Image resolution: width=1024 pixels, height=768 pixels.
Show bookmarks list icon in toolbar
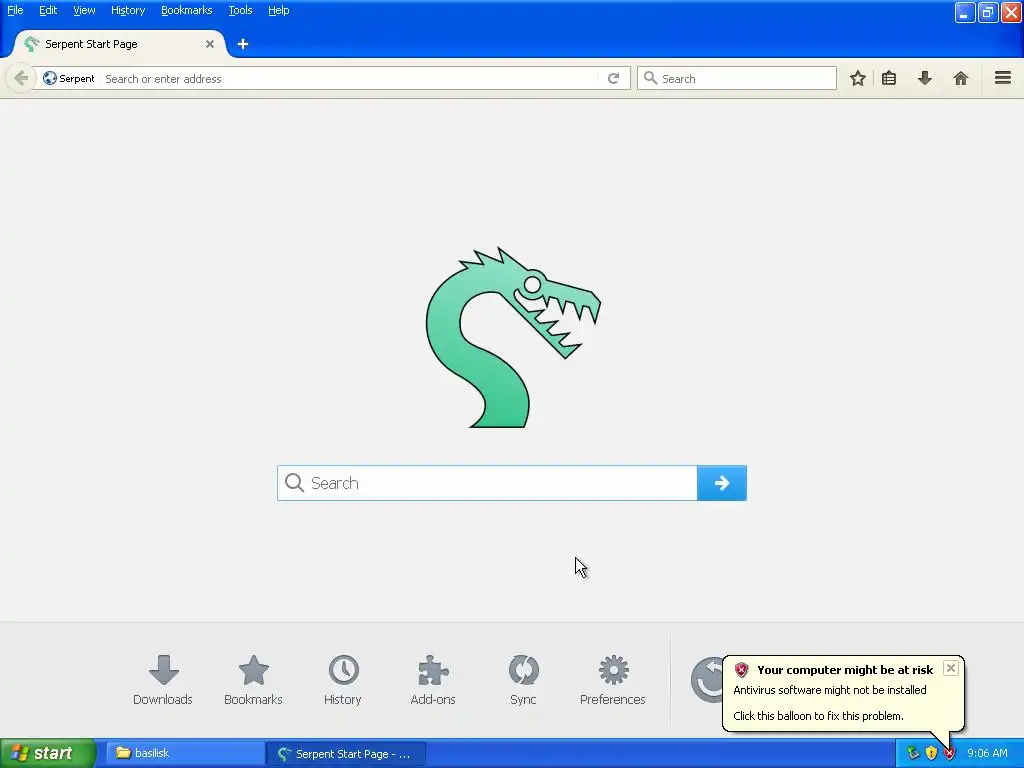[x=889, y=78]
